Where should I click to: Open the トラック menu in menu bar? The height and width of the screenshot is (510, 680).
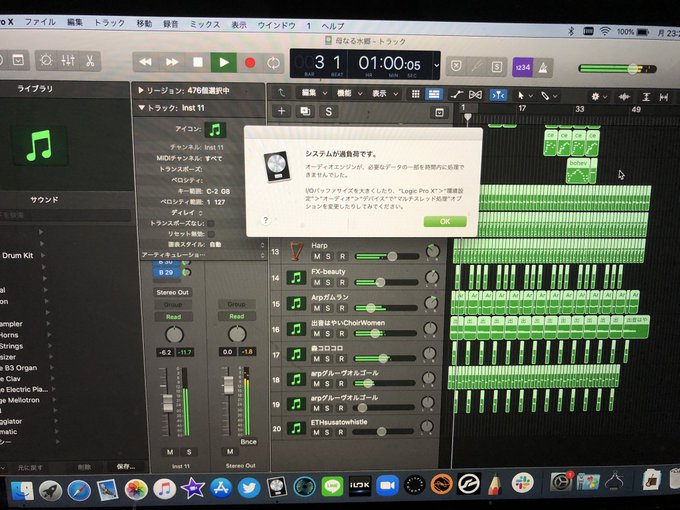click(x=109, y=23)
